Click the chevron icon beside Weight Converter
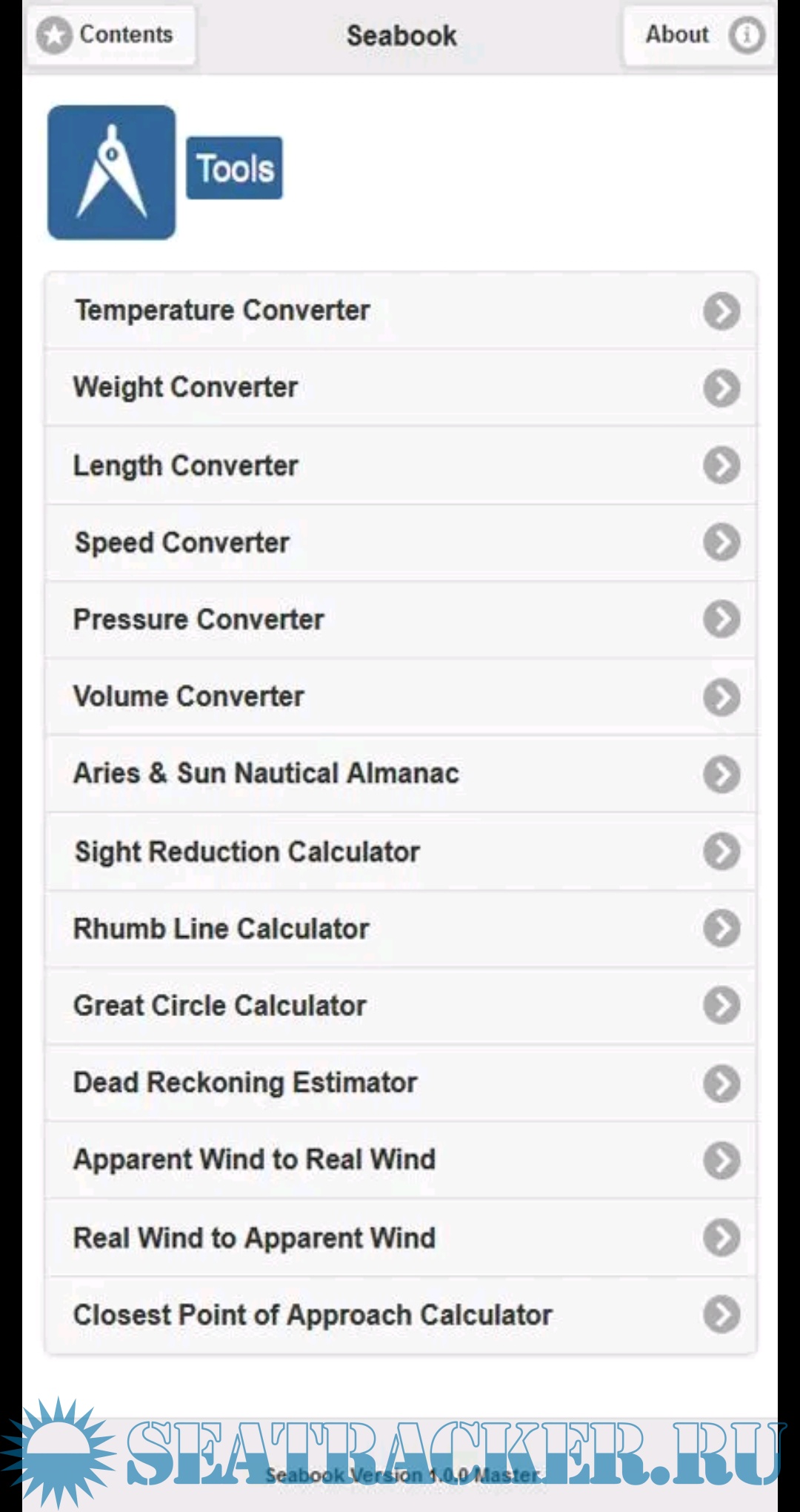Image resolution: width=800 pixels, height=1512 pixels. [721, 388]
